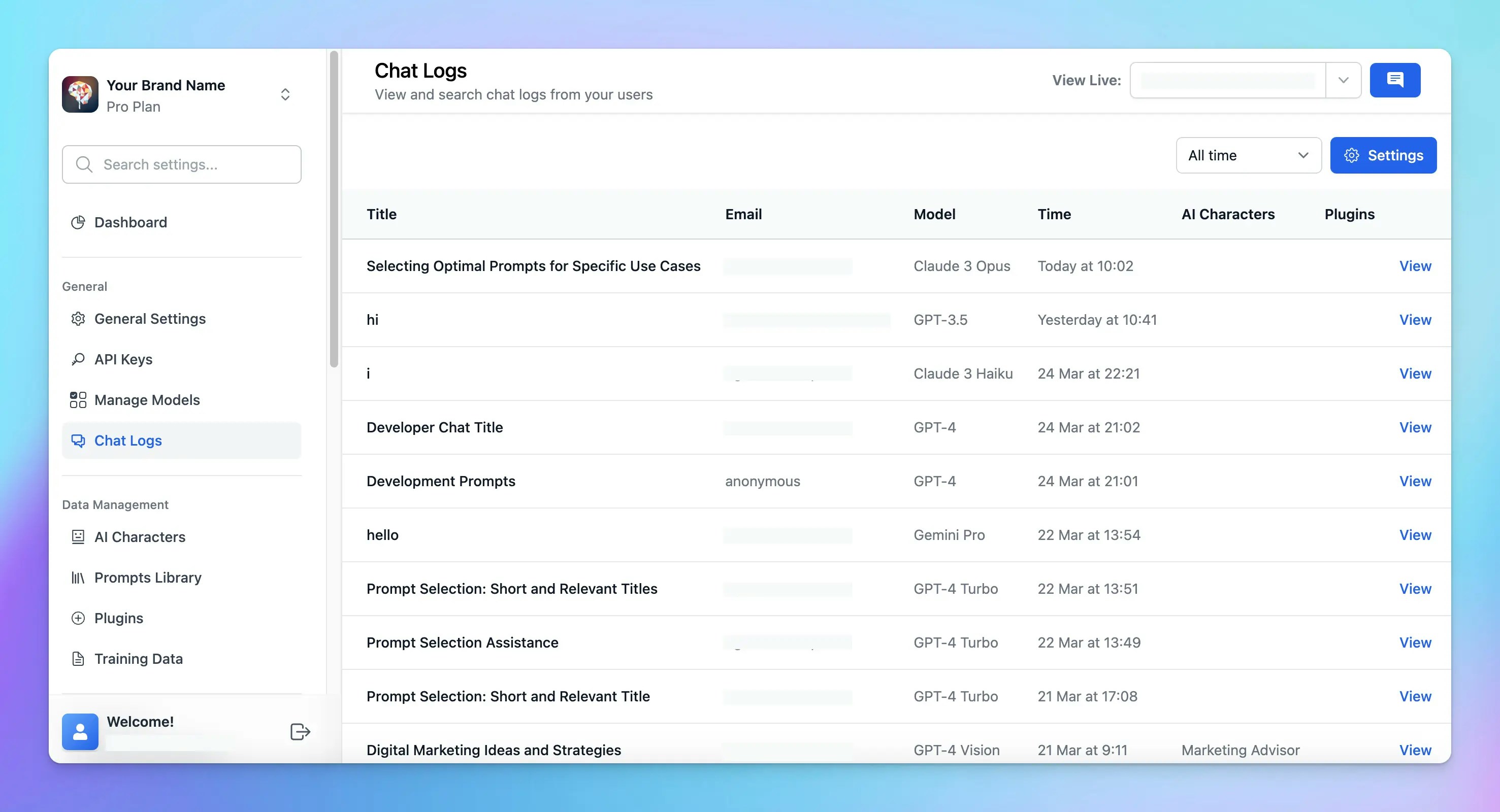Click the blue Settings button

pyautogui.click(x=1383, y=155)
